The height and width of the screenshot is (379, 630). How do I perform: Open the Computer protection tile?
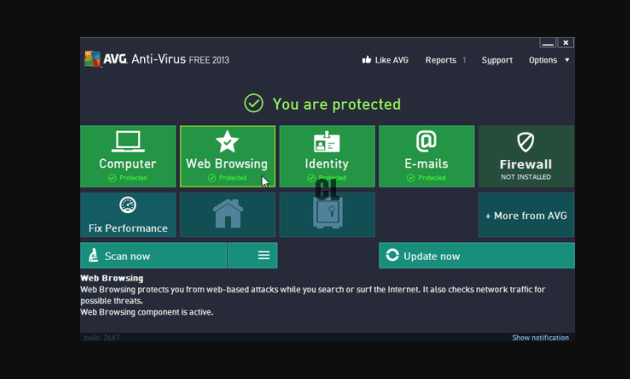click(128, 156)
